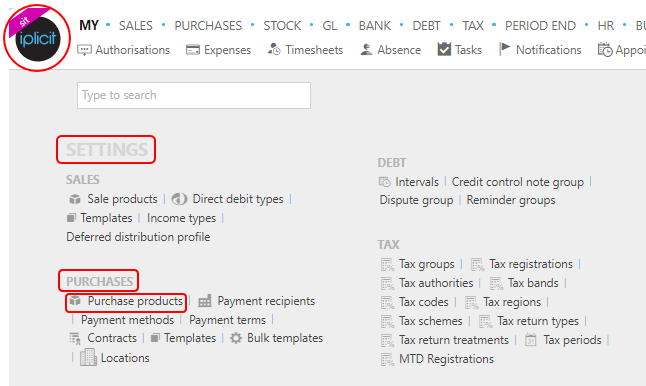Open Reminder groups link
The height and width of the screenshot is (386, 646).
(511, 200)
